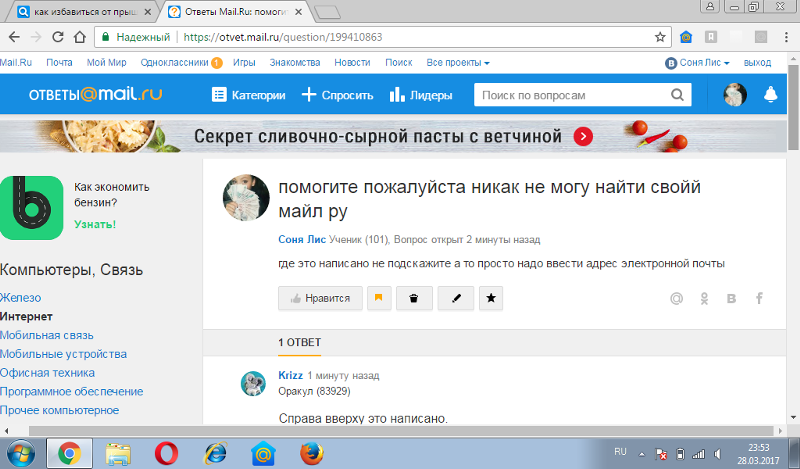
Task: Bookmark this page with star icon
Action: click(660, 37)
